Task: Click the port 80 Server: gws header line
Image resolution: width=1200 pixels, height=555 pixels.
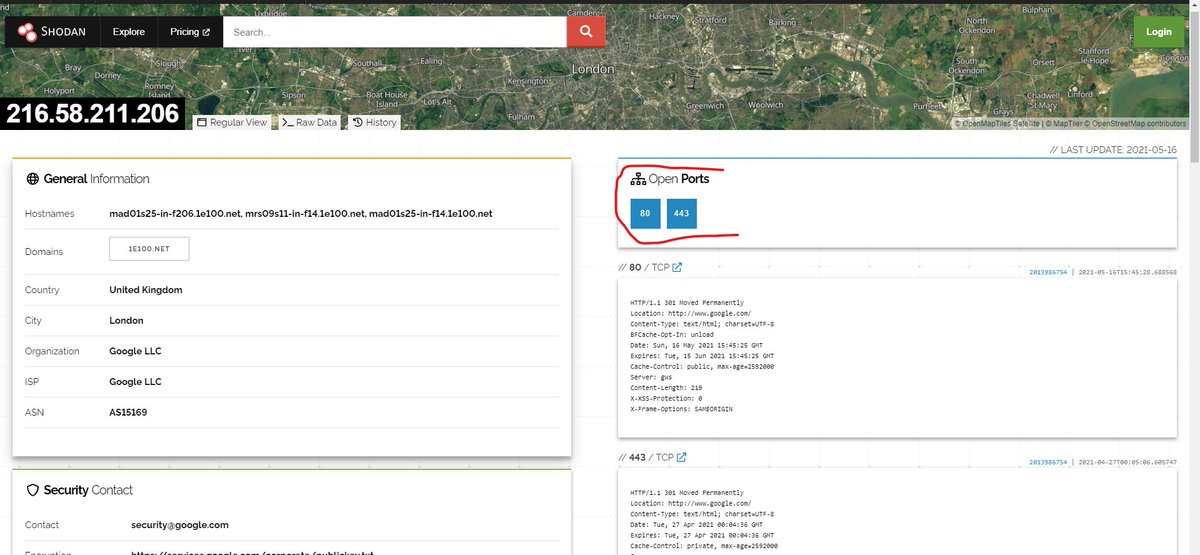Action: 653,377
